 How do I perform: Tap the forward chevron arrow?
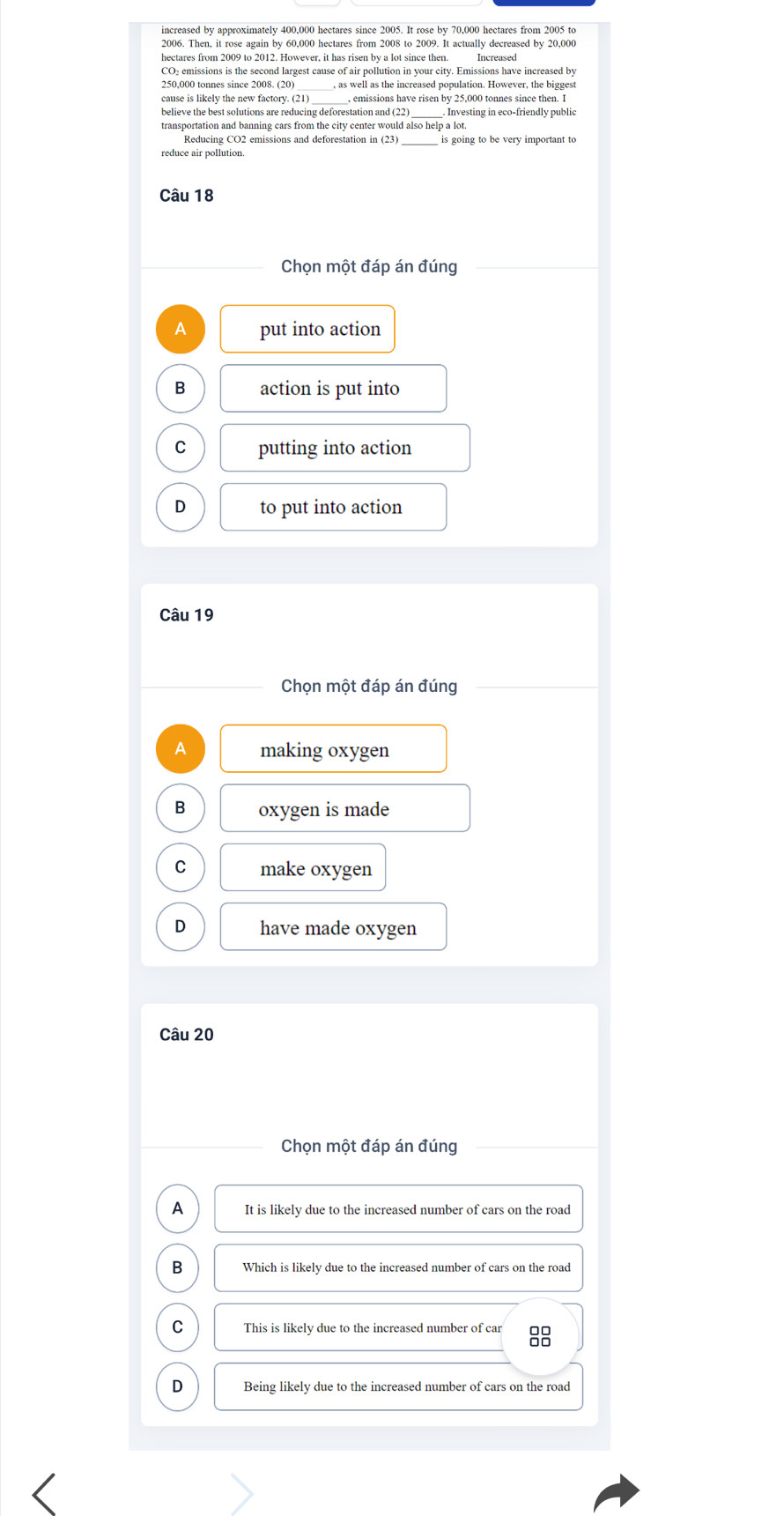pyautogui.click(x=242, y=1493)
